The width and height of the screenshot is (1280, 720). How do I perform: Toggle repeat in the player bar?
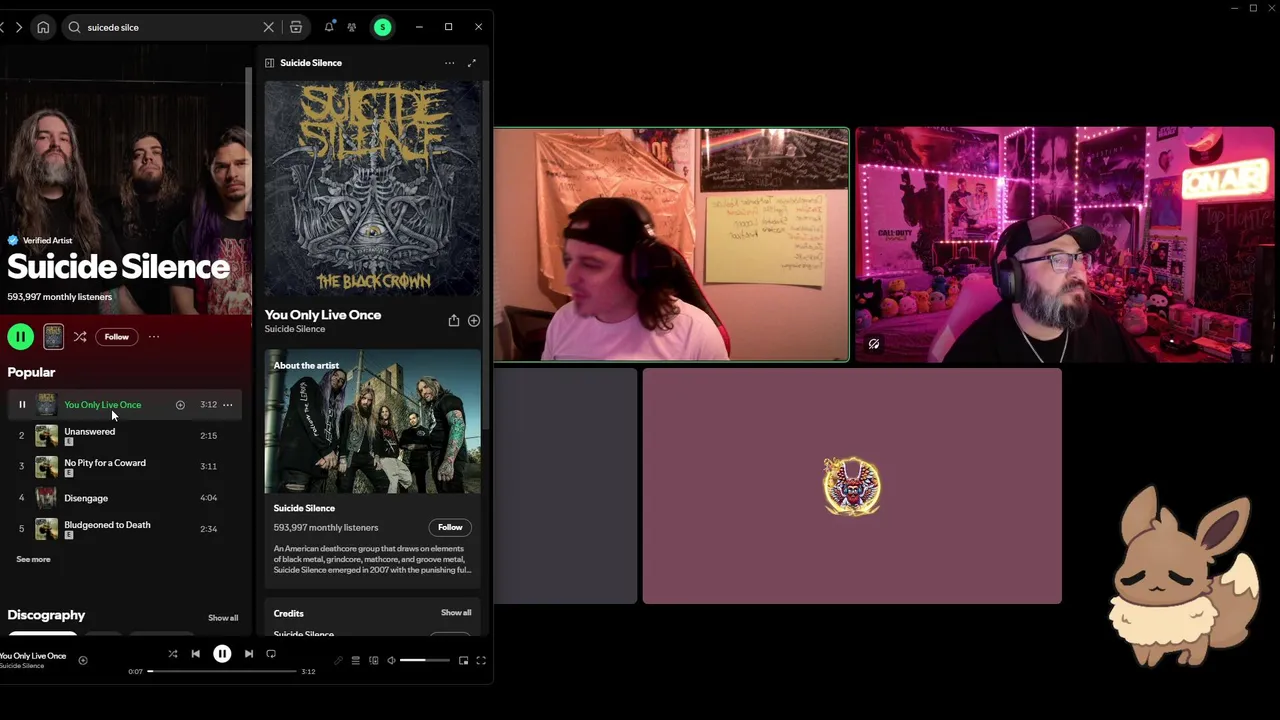271,654
